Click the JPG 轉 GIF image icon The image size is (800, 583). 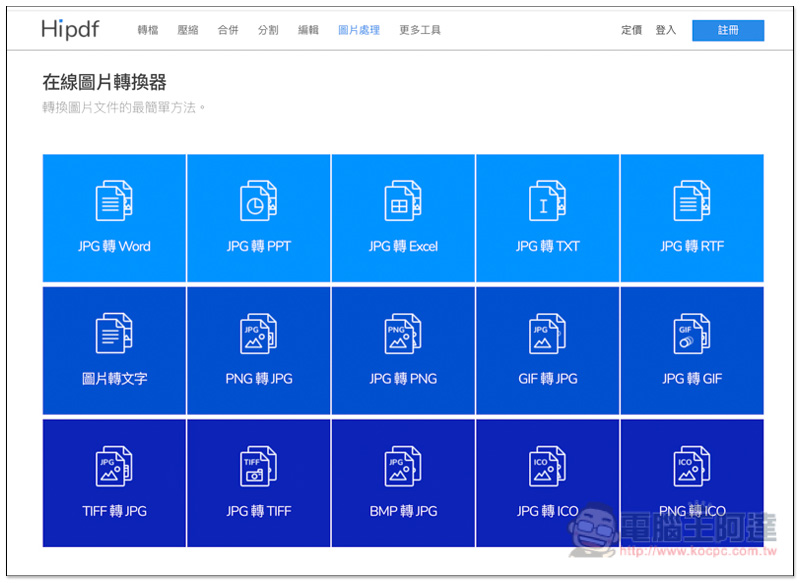tap(692, 333)
